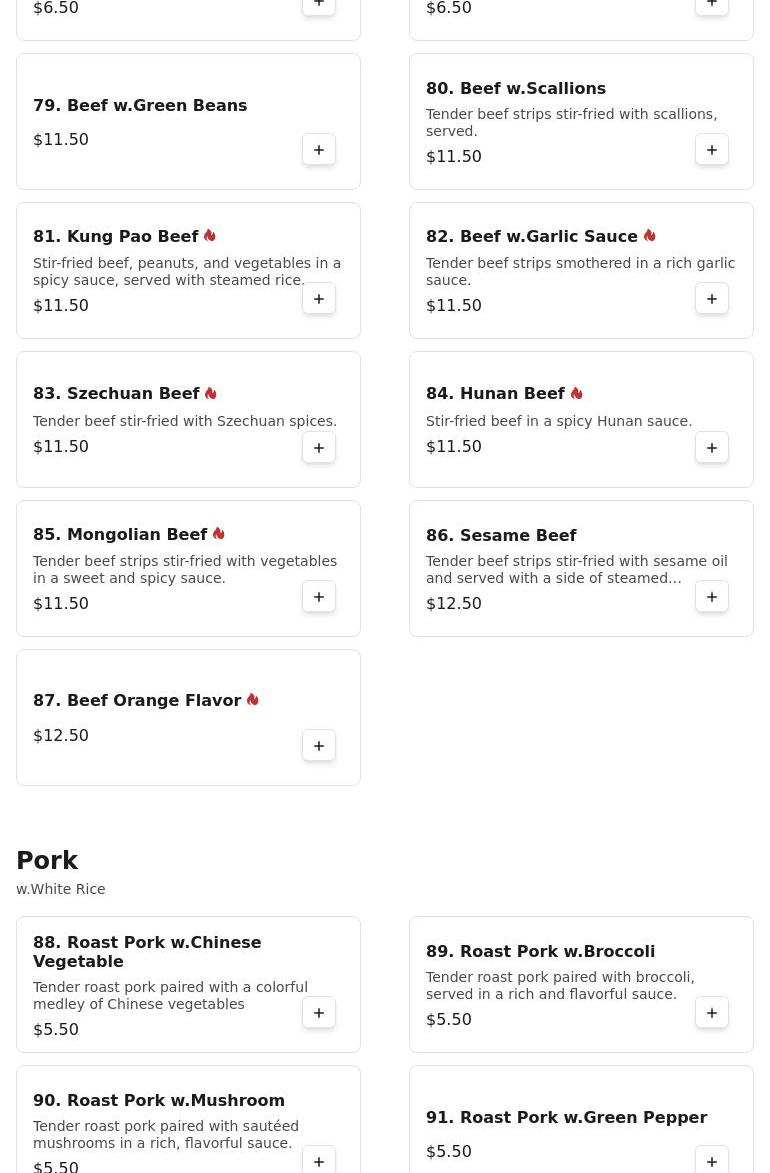Add Roast Pork w.Chinese Vegetable to order

click(319, 1012)
